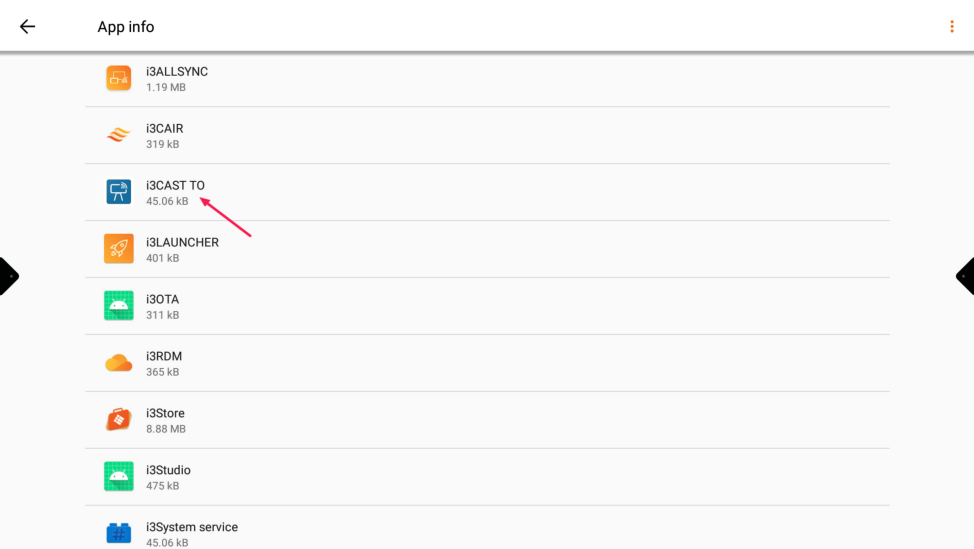Image resolution: width=974 pixels, height=549 pixels.
Task: Click the i3OTA Android icon
Action: coord(119,306)
